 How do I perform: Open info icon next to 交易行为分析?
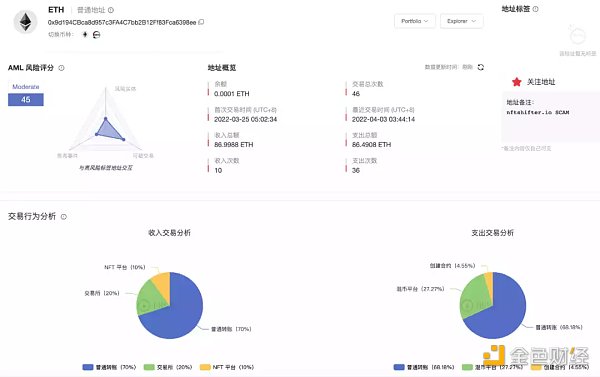pyautogui.click(x=64, y=217)
